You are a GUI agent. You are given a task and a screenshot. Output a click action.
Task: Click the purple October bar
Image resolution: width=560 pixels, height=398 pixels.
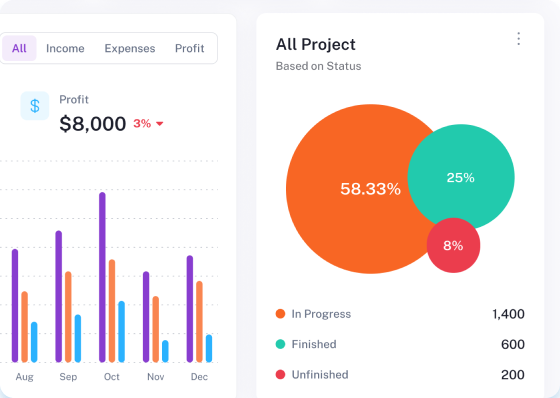point(102,277)
